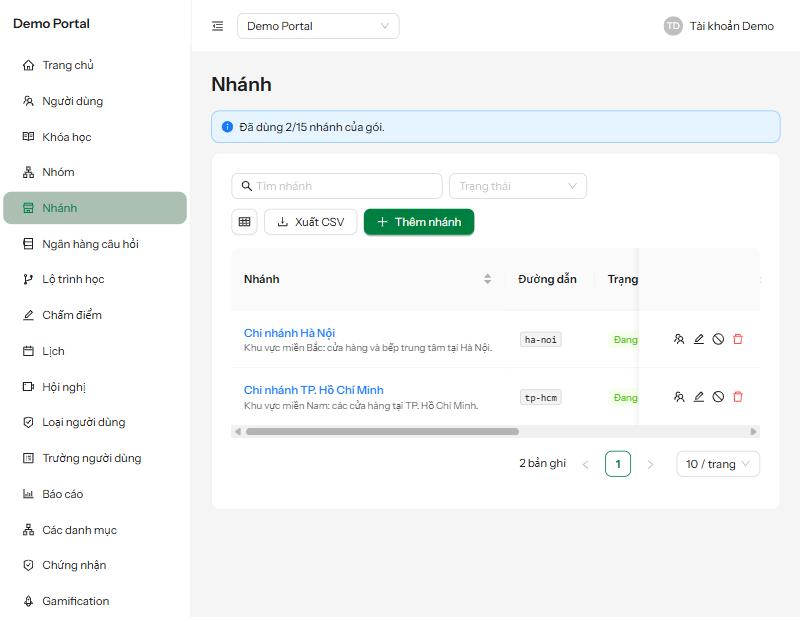The width and height of the screenshot is (800, 617).
Task: Delete Chi nhánh Hà Nội with trash icon
Action: 738,339
